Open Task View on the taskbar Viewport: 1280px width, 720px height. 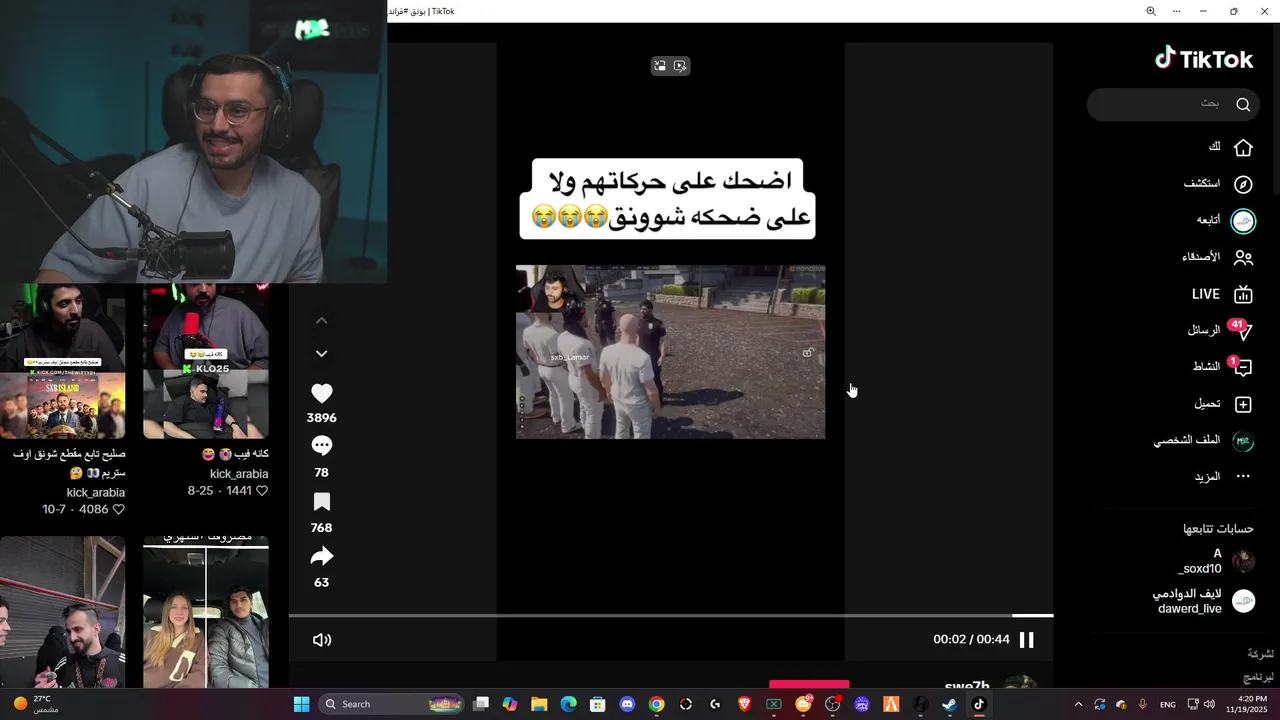[481, 704]
